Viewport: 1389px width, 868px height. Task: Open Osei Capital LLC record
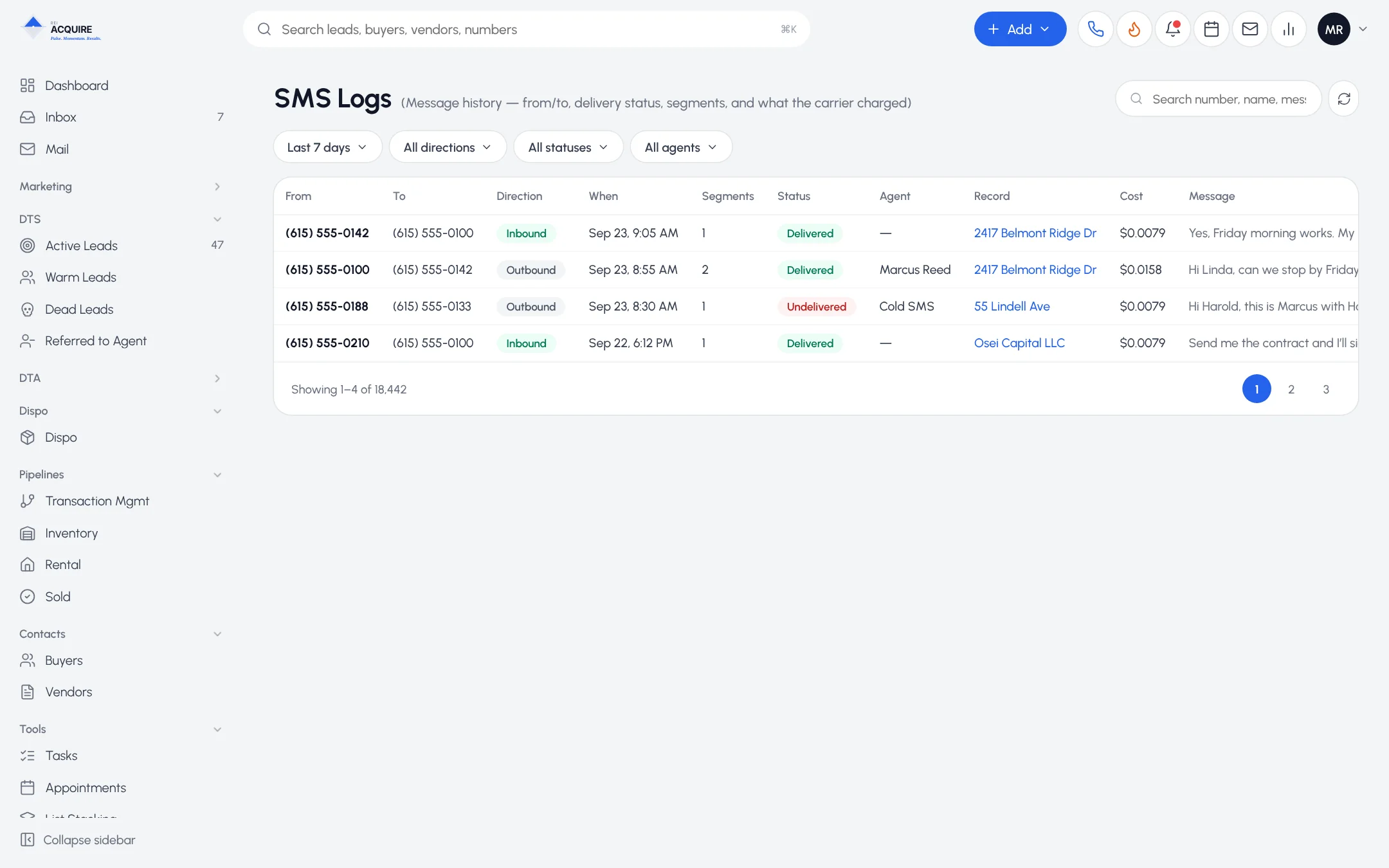click(x=1019, y=343)
